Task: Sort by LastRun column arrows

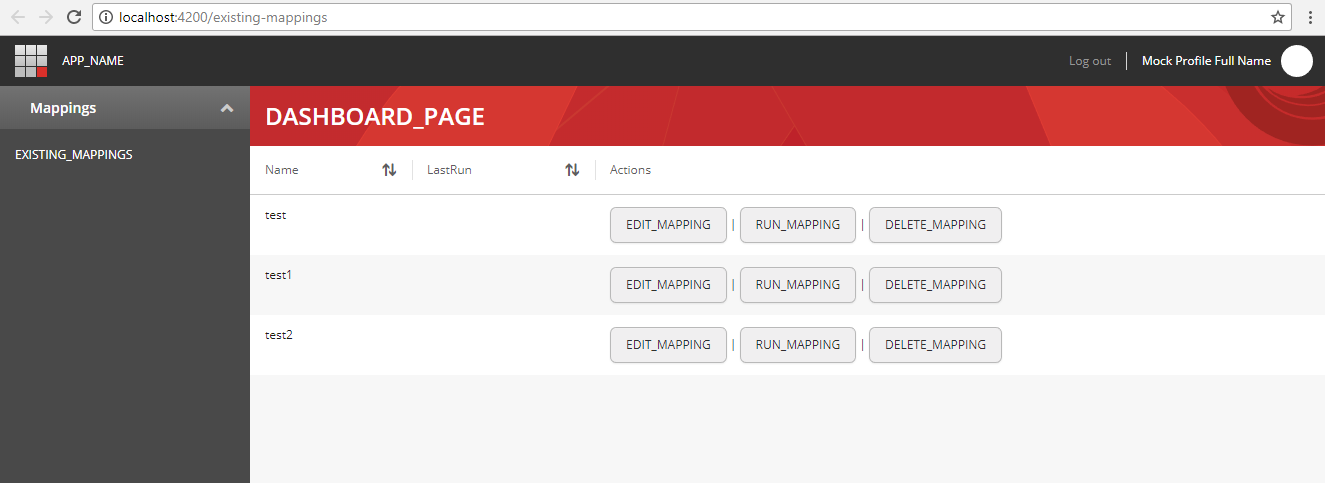Action: click(x=572, y=170)
